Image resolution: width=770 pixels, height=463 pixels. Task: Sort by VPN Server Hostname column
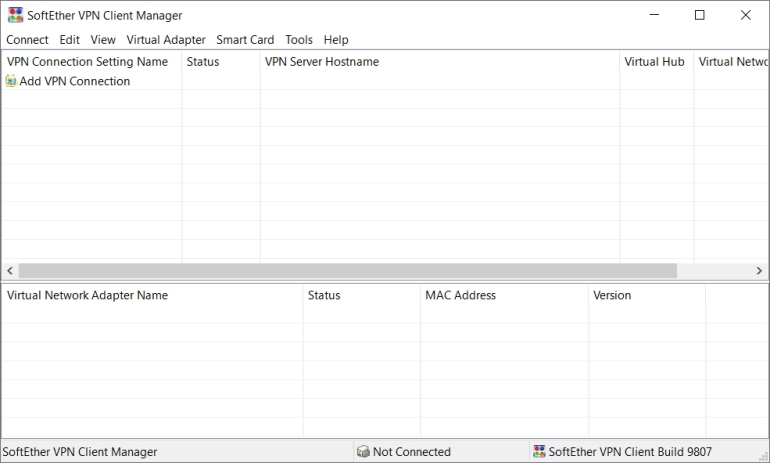(x=322, y=62)
